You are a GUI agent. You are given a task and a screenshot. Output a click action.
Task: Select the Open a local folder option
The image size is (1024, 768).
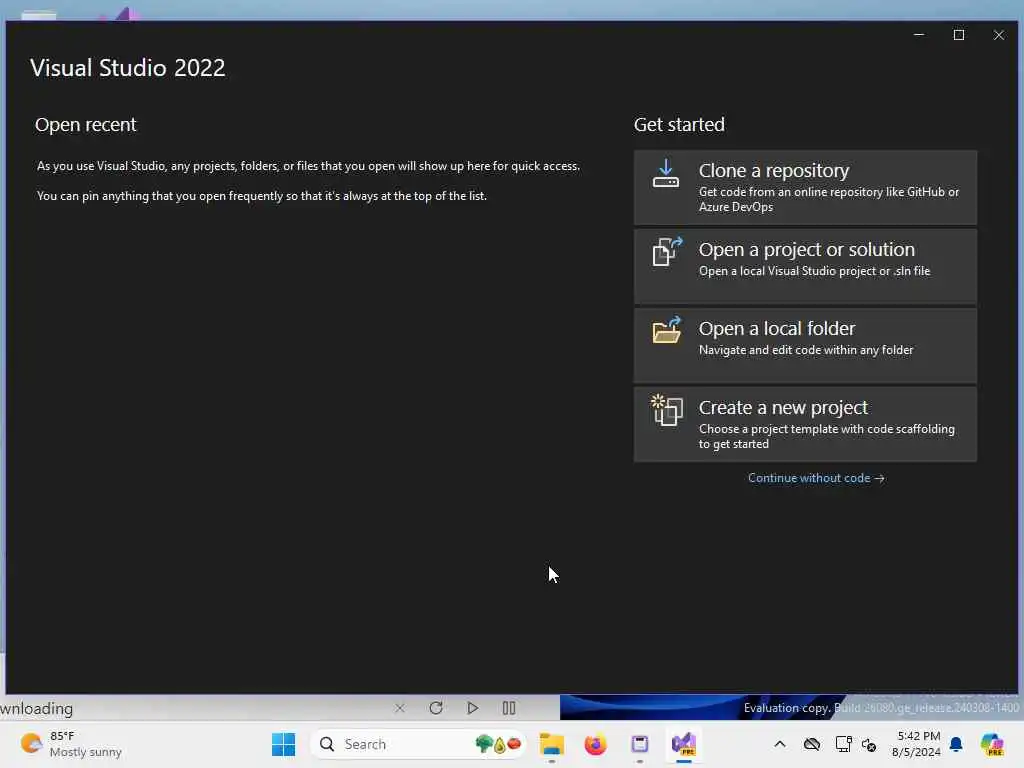(x=805, y=345)
